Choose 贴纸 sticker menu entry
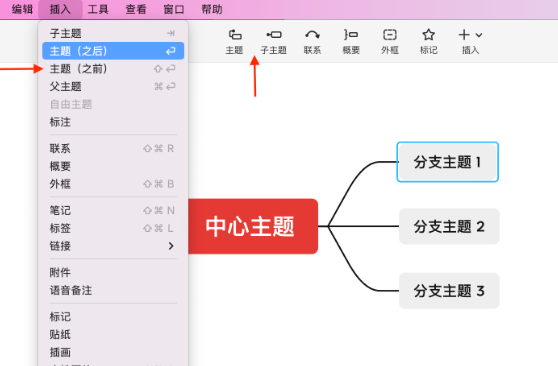558x366 pixels. pos(113,334)
